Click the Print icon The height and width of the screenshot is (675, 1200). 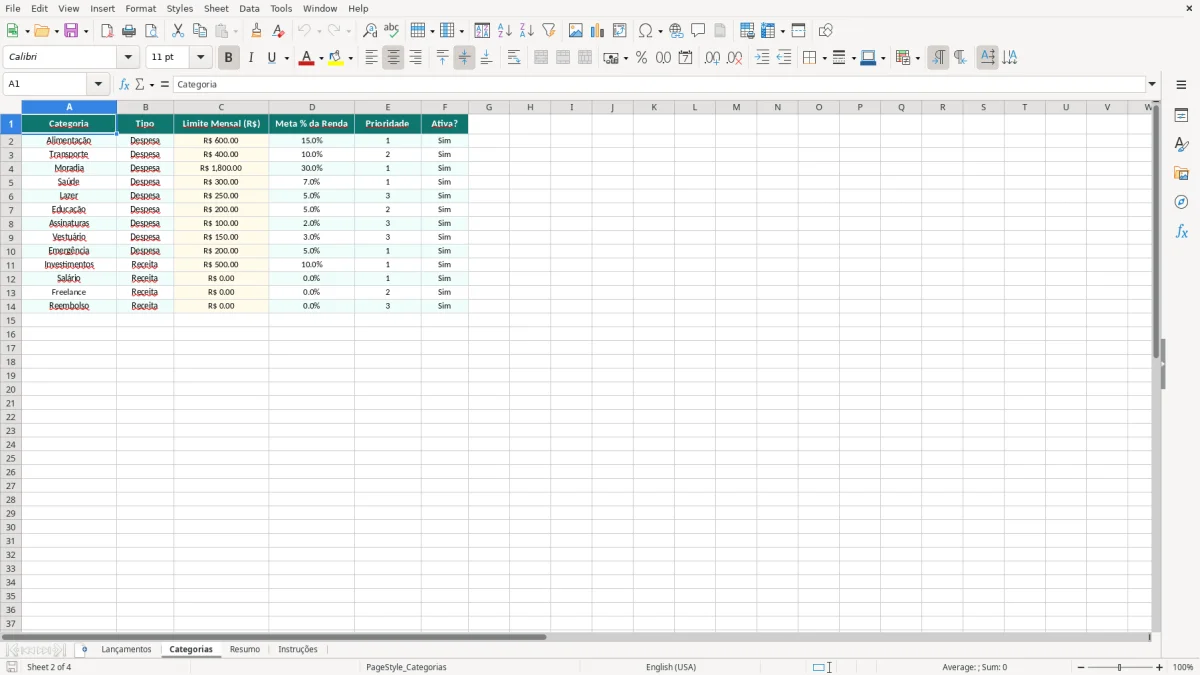129,31
